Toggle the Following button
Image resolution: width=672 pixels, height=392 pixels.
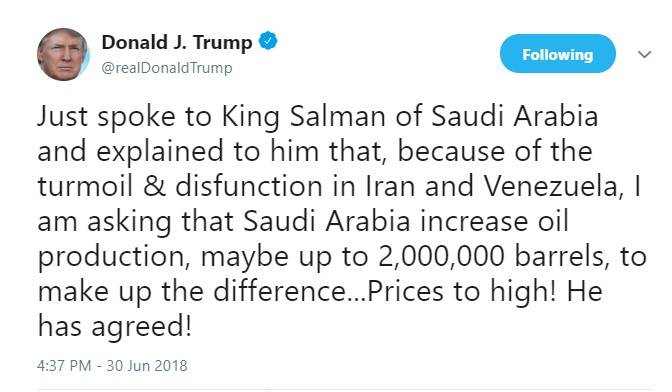tap(558, 54)
